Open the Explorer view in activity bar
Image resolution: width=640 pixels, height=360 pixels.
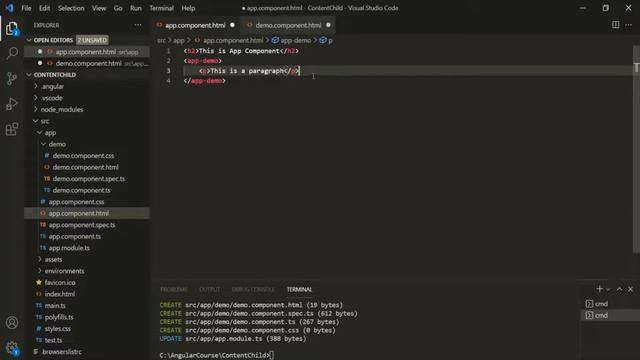(x=12, y=29)
